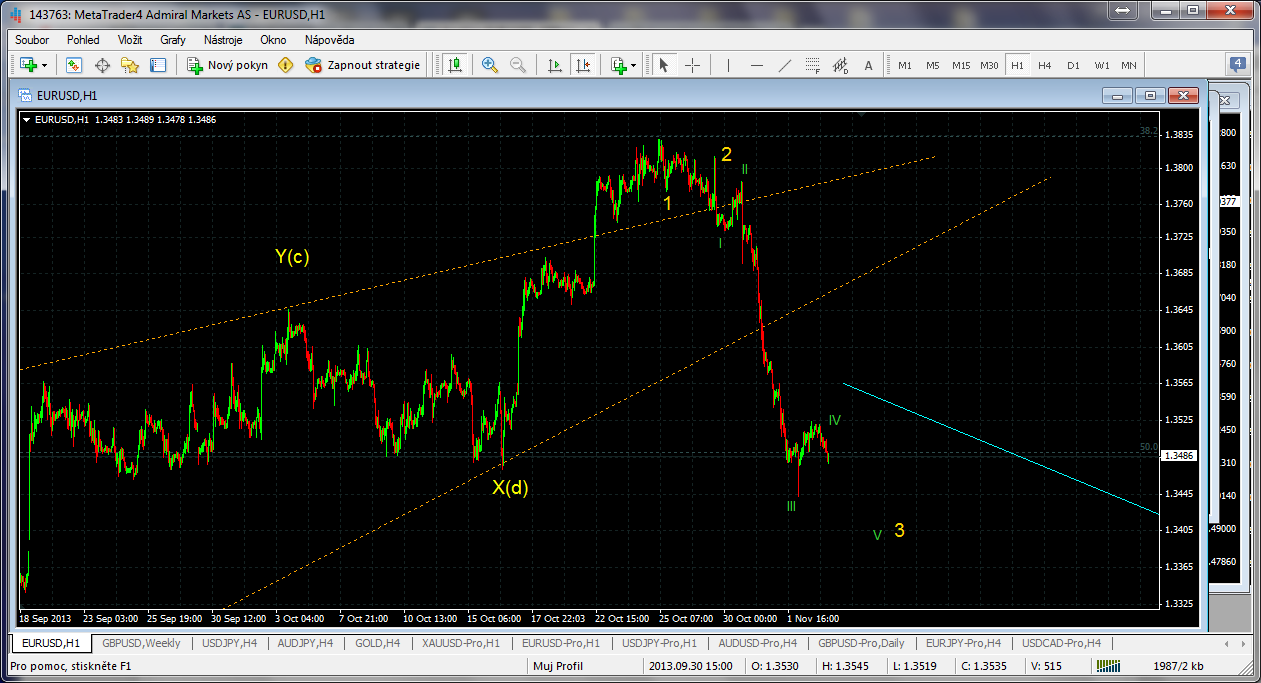Open the Grafy menu

point(173,40)
